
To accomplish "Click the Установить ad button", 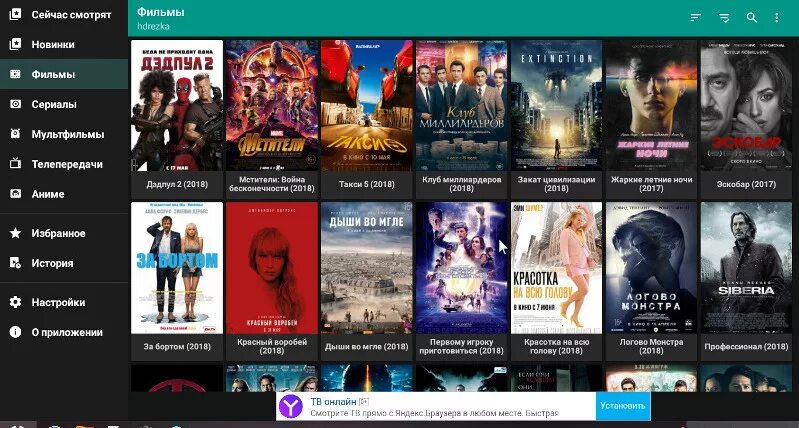I will [623, 406].
